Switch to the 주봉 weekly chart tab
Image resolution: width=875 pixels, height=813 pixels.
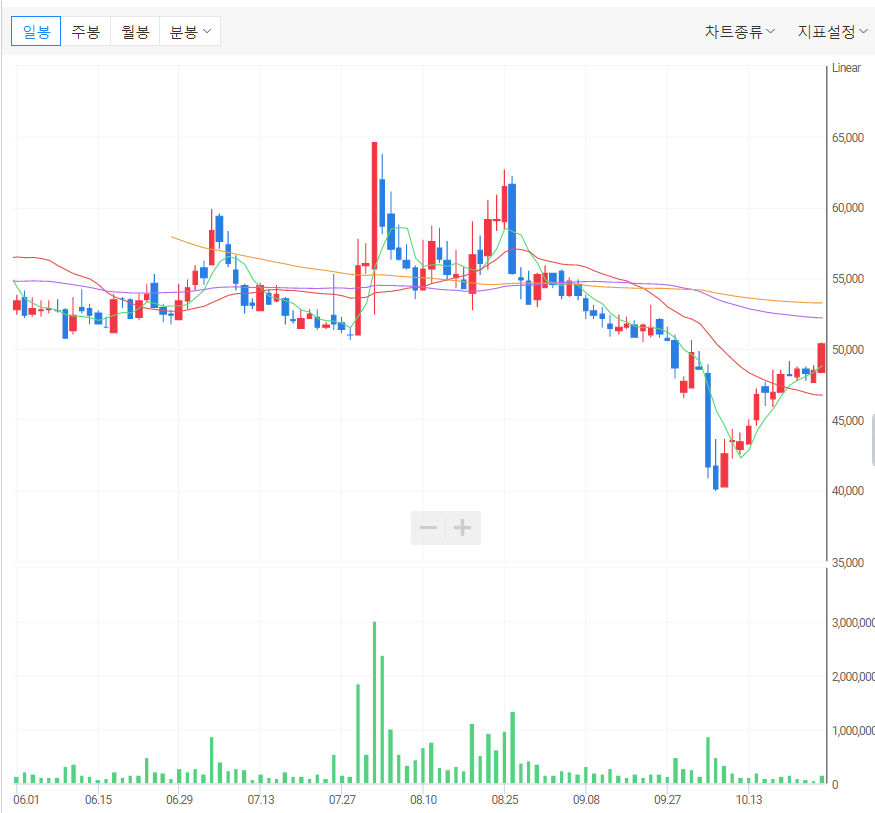coord(85,31)
